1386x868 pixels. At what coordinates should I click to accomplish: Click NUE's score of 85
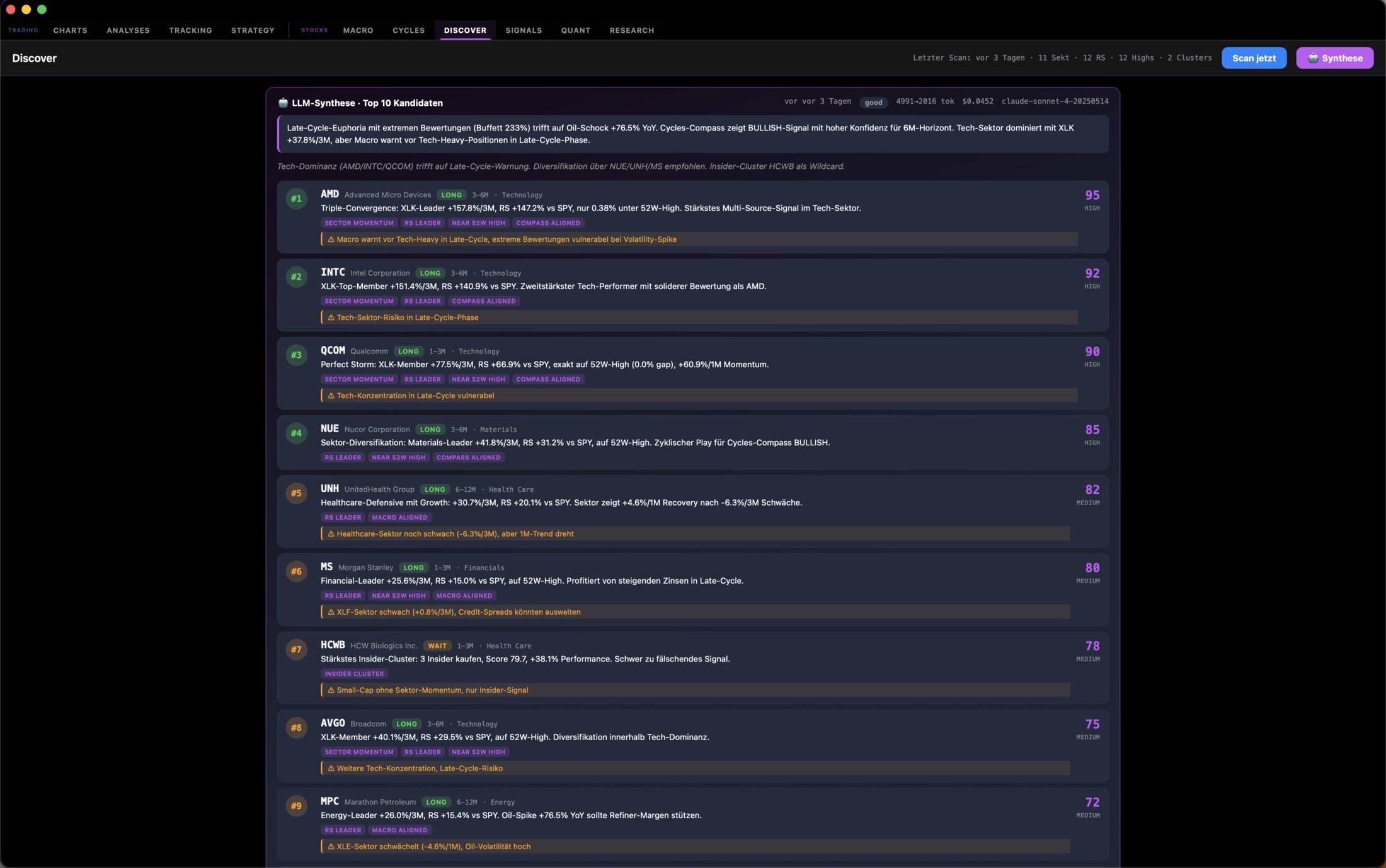(1092, 430)
